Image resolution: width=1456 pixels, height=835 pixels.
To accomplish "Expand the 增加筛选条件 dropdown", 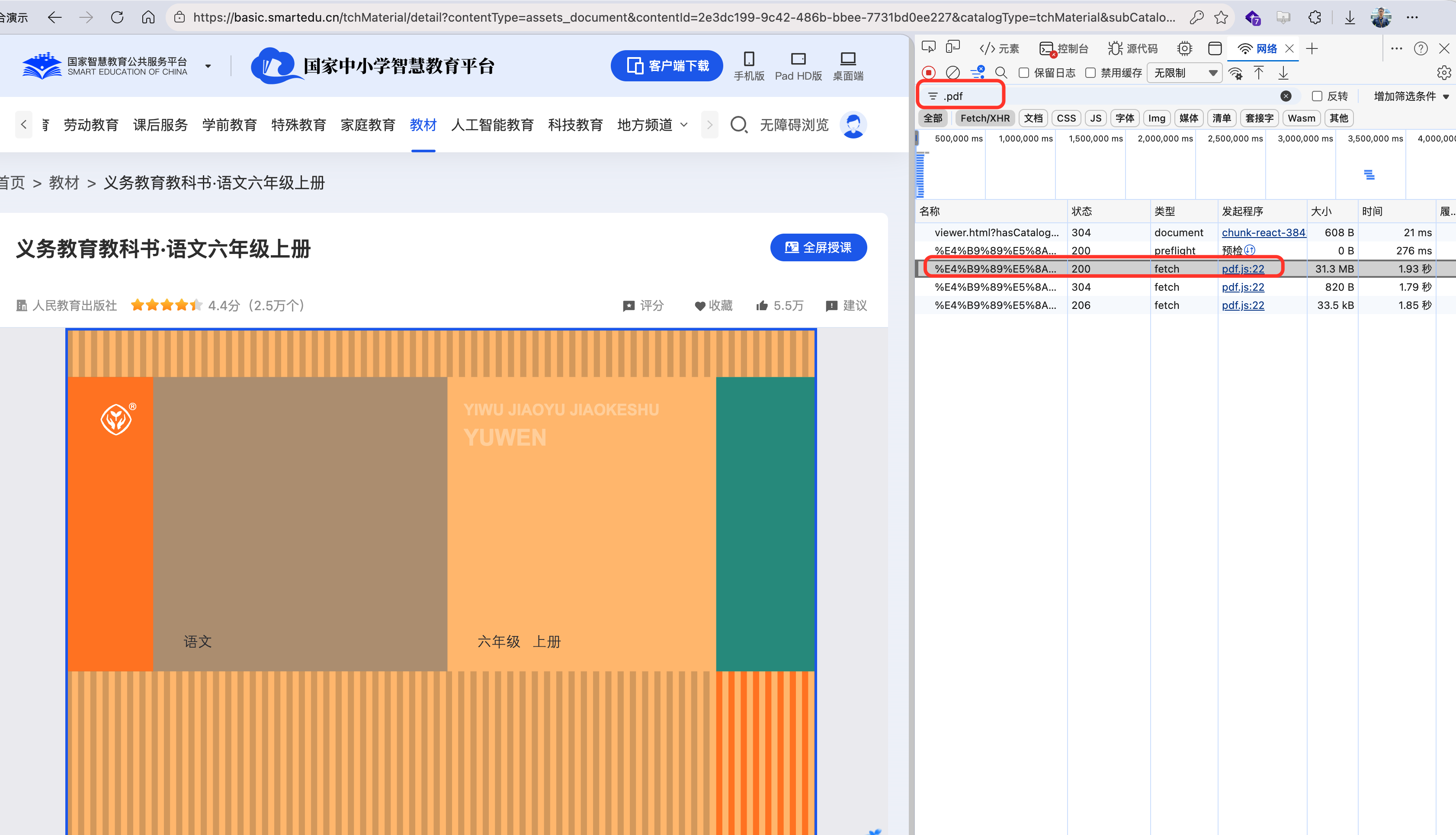I will click(1411, 96).
